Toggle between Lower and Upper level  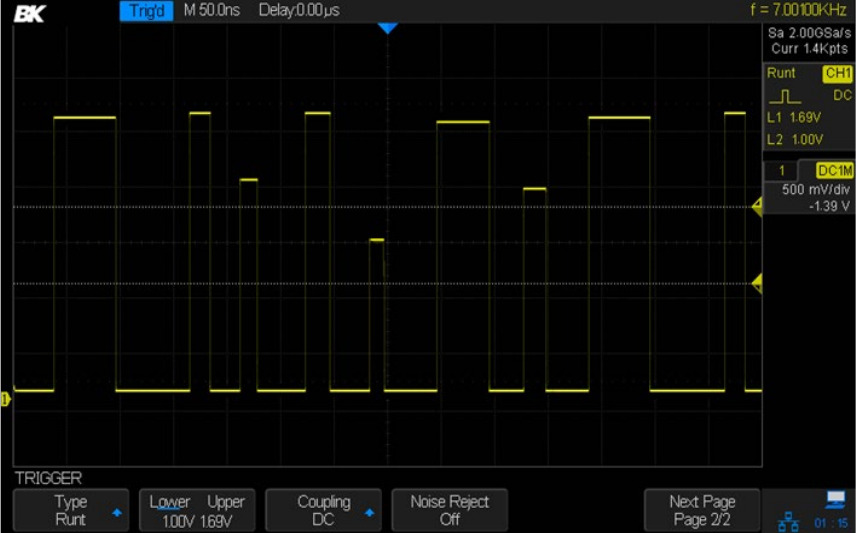197,510
